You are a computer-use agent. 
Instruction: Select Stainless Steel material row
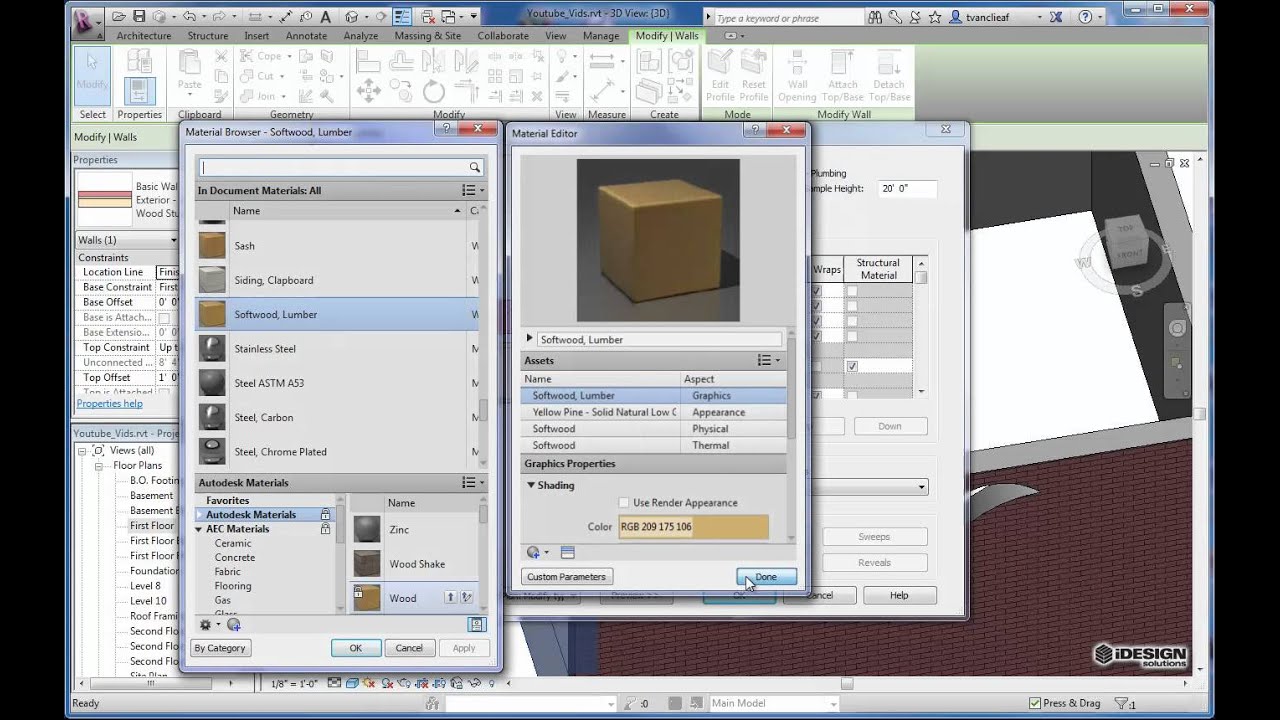coord(337,349)
